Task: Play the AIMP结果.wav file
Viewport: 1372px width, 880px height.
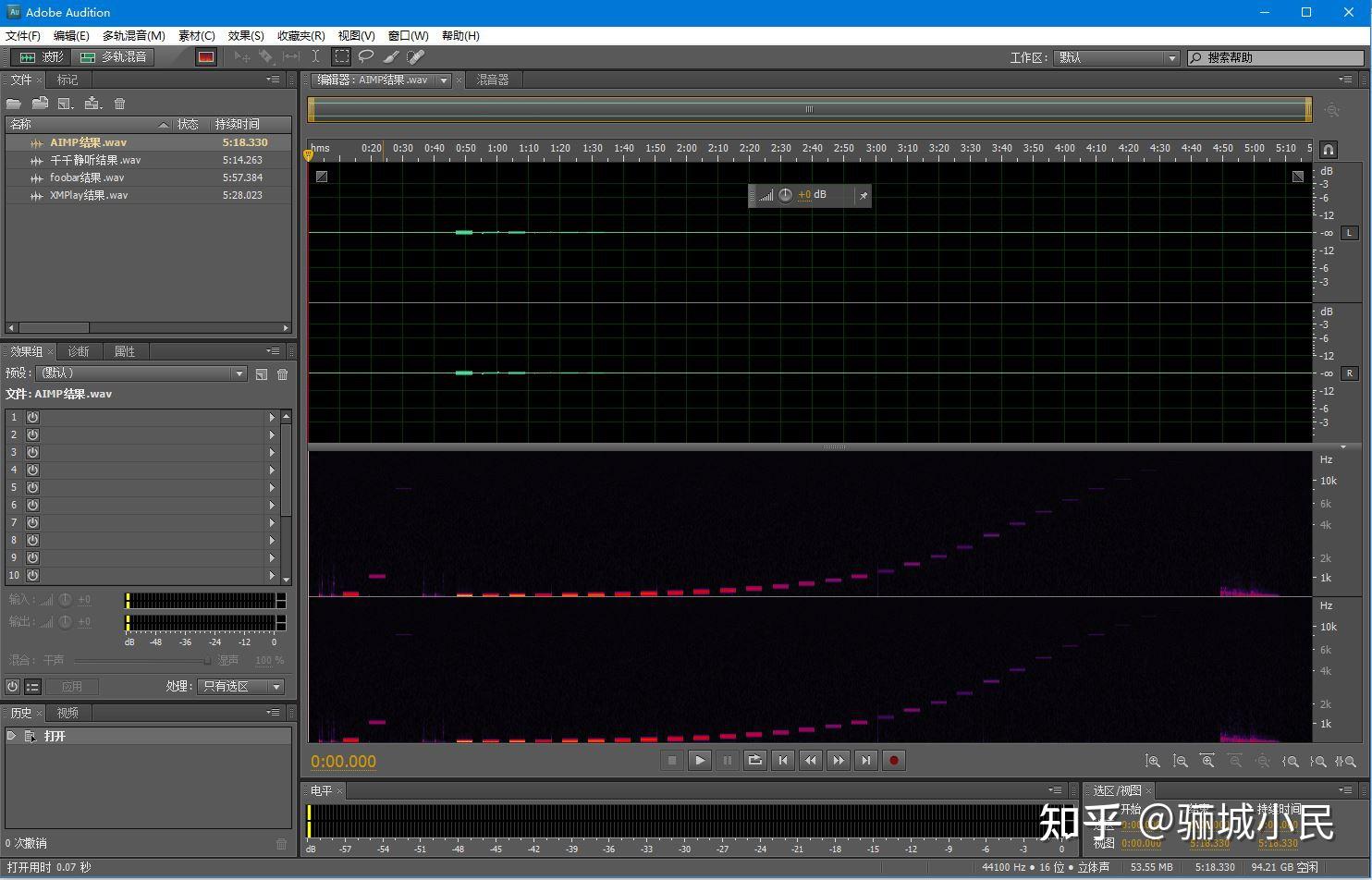Action: click(700, 760)
